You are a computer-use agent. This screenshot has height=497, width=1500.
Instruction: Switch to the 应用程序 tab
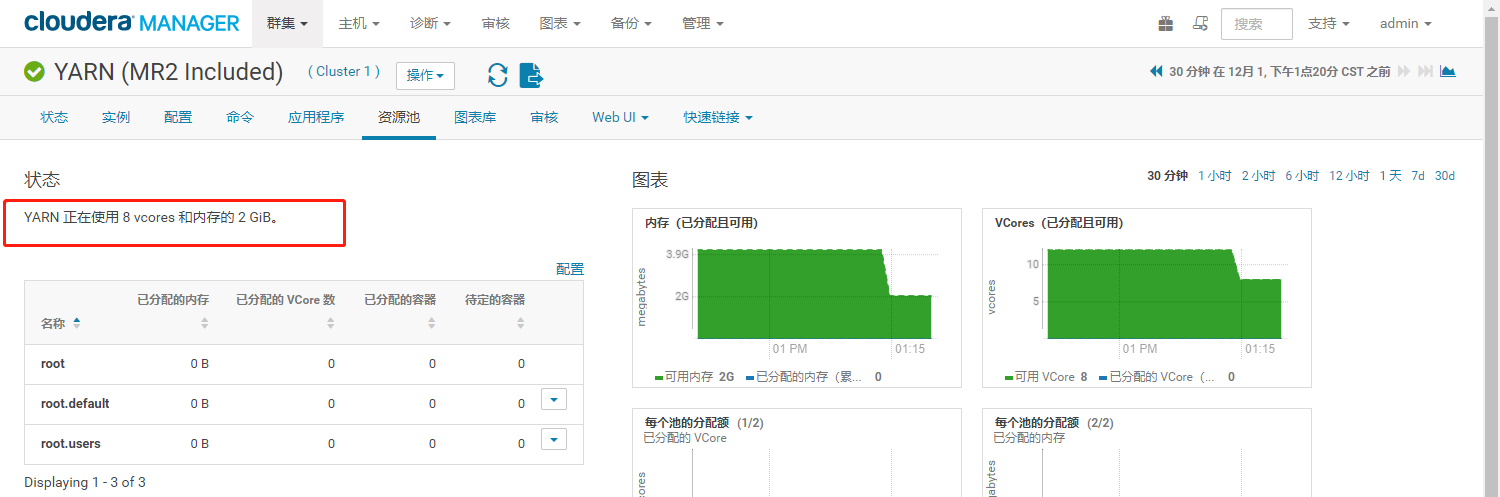click(x=316, y=117)
